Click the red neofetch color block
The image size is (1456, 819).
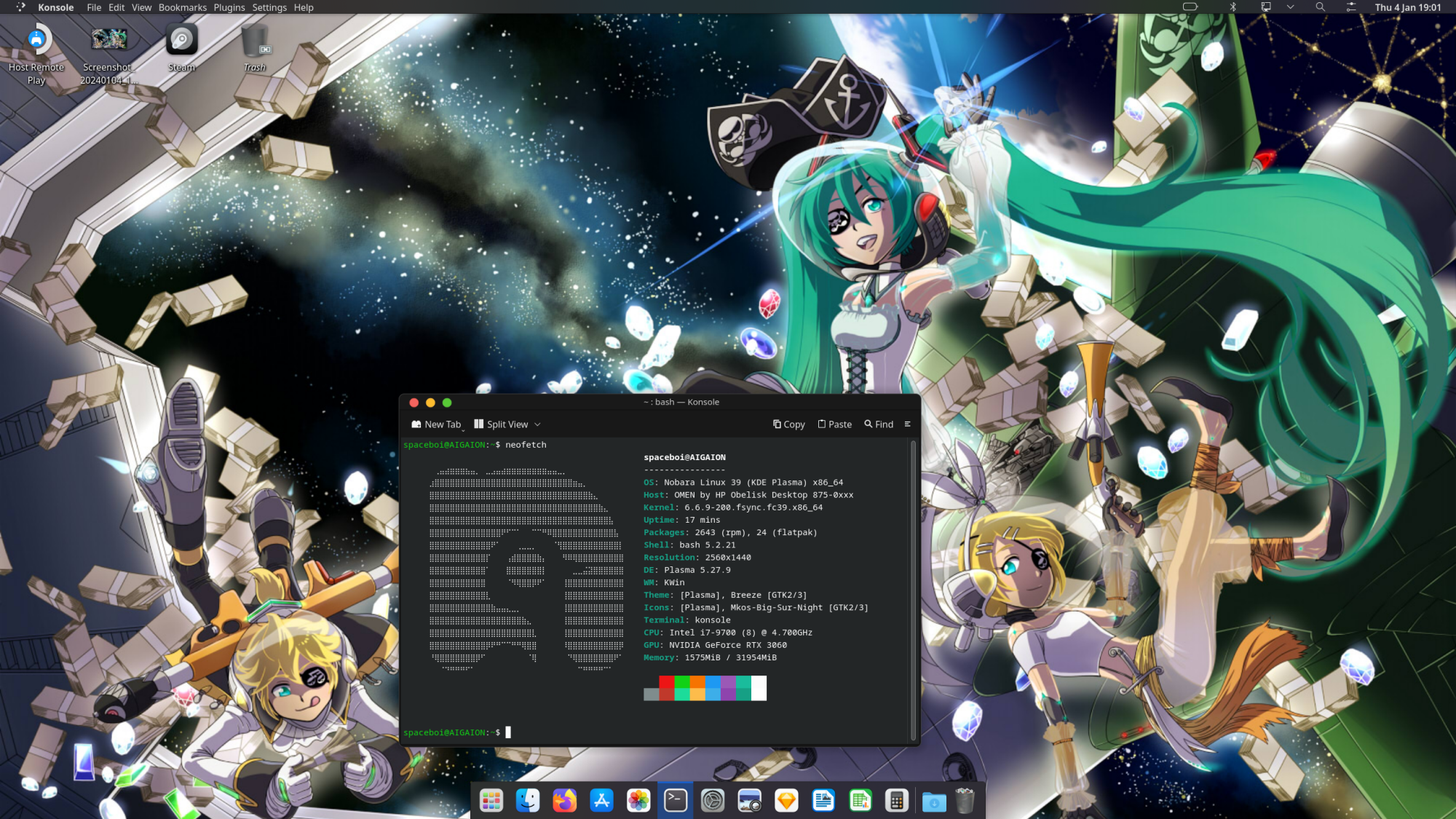tap(667, 688)
